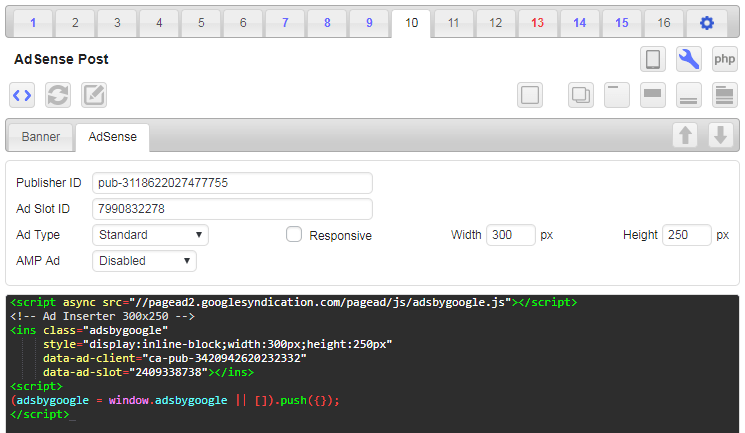Switch to the AdSense tab
This screenshot has width=745, height=433.
pos(113,137)
